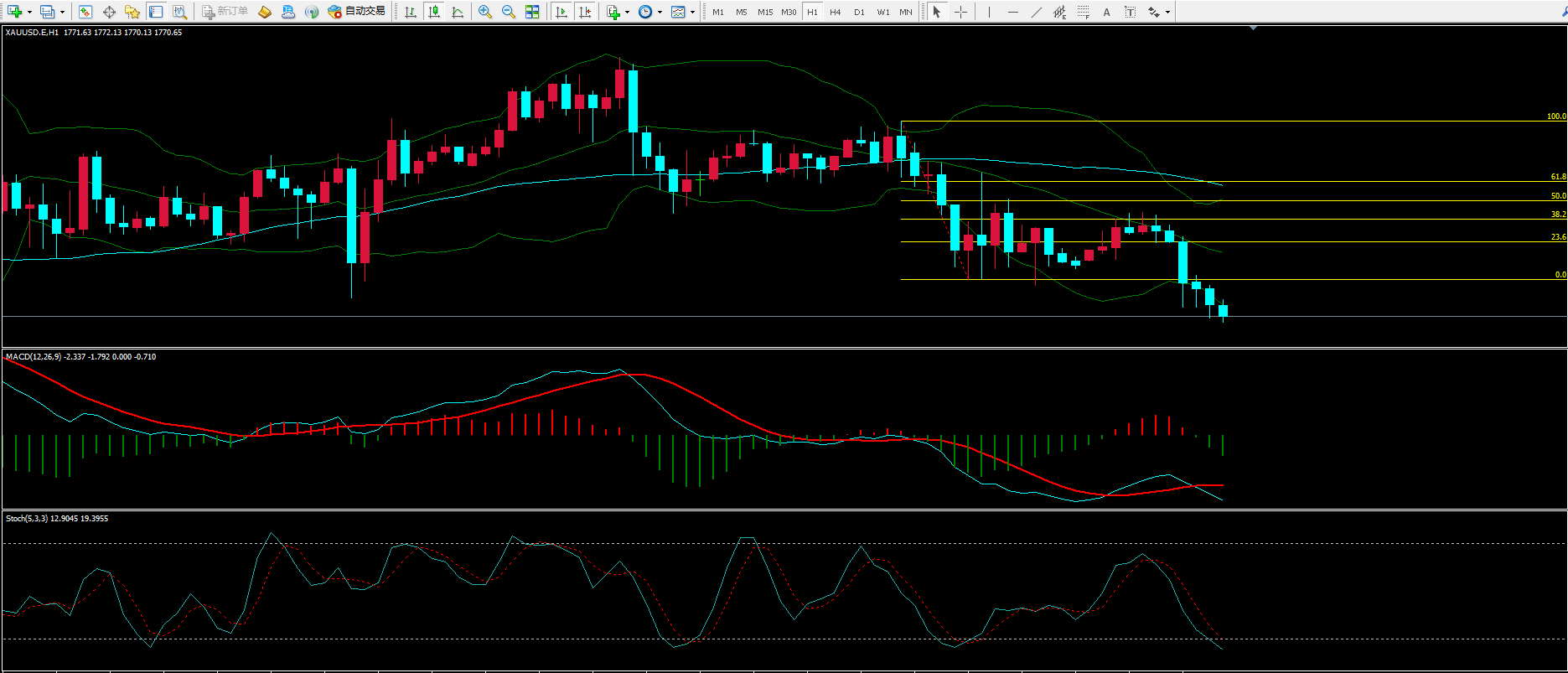Toggle the chart shift option
This screenshot has height=673, width=1568.
[x=585, y=12]
